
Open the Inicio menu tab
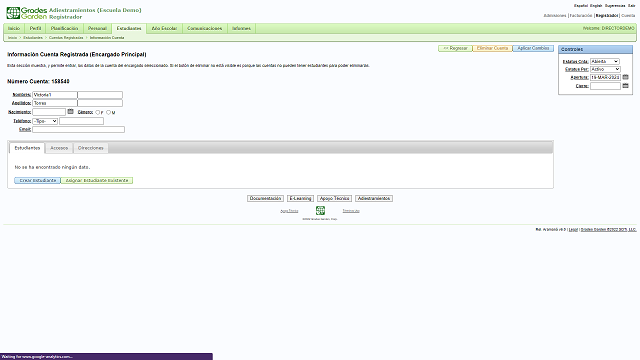[14, 29]
